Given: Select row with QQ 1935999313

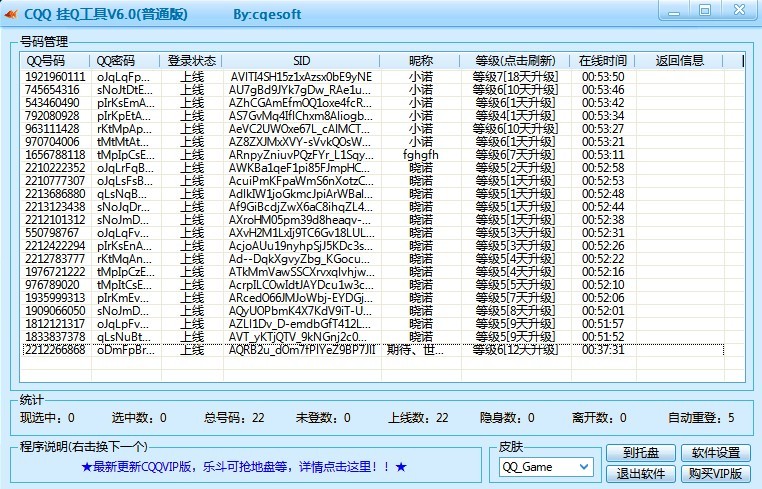Looking at the screenshot, I should point(373,298).
